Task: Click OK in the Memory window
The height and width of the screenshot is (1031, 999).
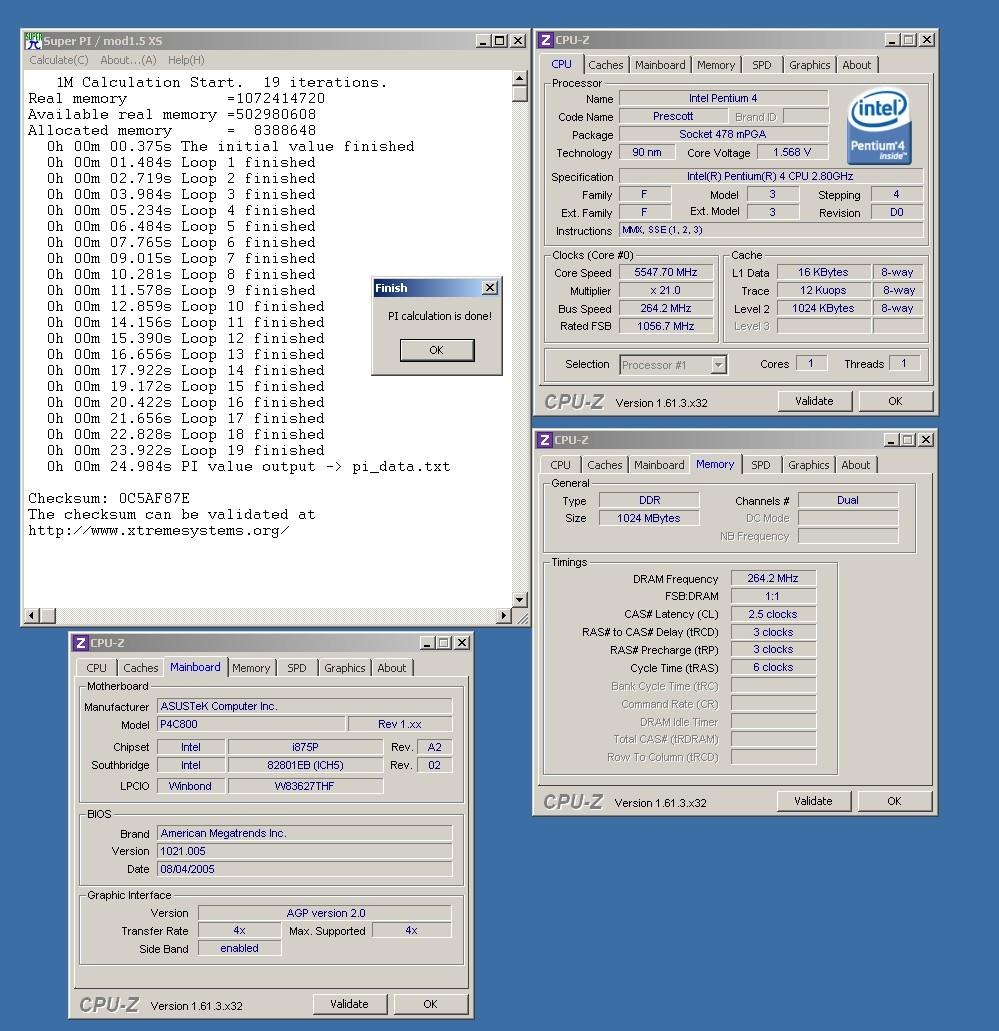Action: click(x=894, y=801)
